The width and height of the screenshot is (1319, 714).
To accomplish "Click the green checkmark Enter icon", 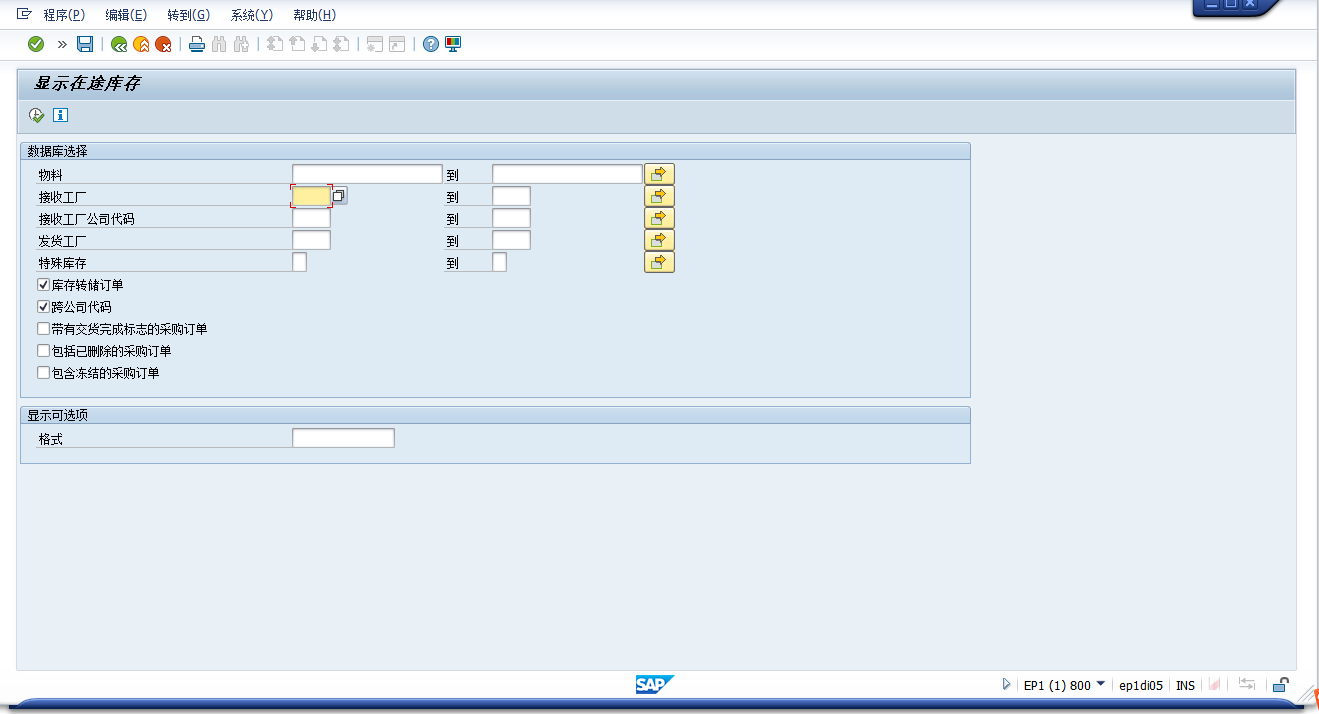I will pyautogui.click(x=36, y=44).
